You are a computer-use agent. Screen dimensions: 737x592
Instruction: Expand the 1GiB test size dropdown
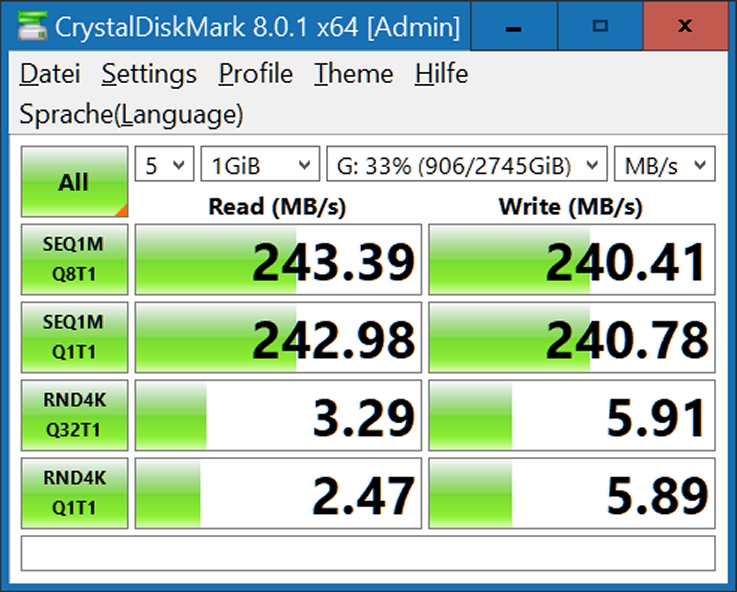click(260, 164)
